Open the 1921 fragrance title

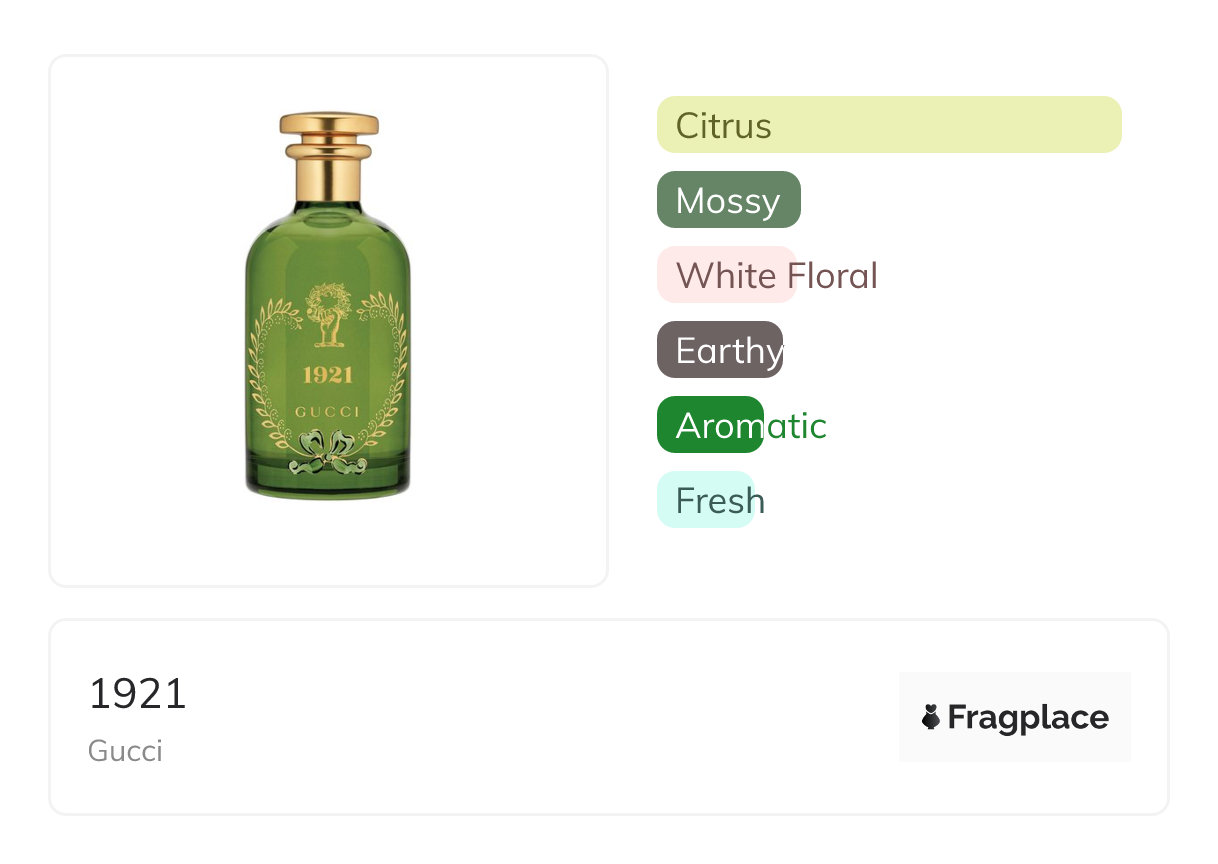click(138, 694)
